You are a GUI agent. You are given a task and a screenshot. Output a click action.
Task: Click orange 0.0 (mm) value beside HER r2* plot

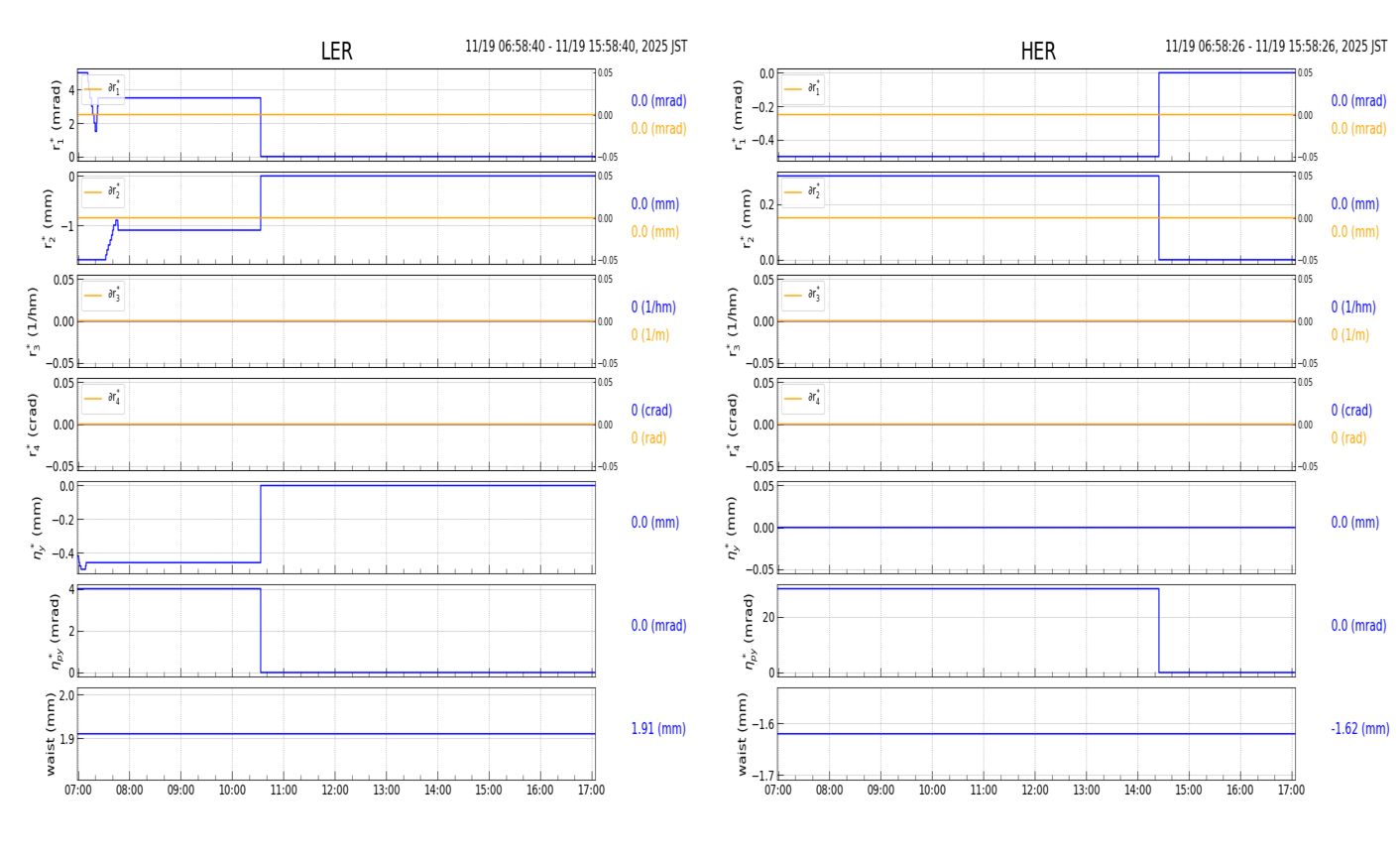1355,232
